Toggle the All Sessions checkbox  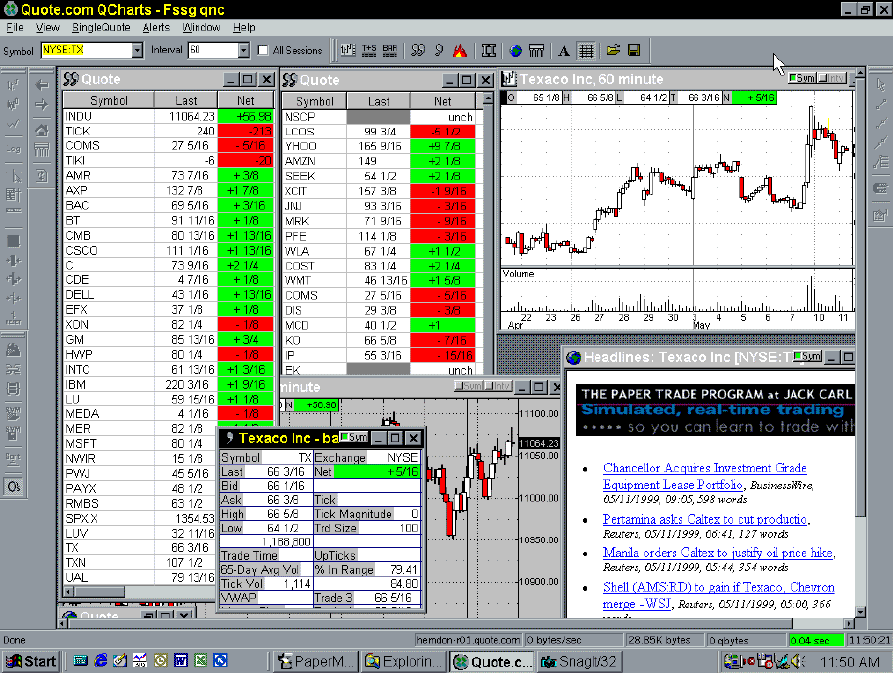click(263, 50)
